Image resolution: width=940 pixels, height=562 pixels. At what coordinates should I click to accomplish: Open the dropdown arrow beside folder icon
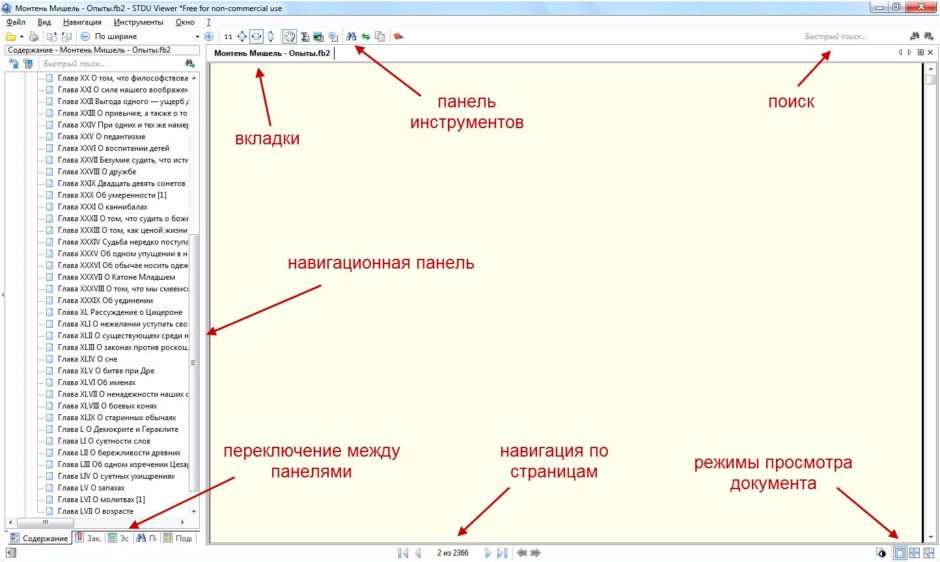point(21,37)
